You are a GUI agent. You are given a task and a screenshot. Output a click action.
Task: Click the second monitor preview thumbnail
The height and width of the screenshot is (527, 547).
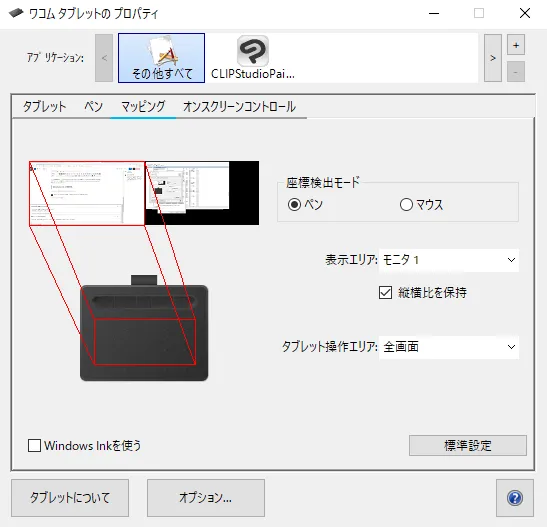[x=202, y=193]
